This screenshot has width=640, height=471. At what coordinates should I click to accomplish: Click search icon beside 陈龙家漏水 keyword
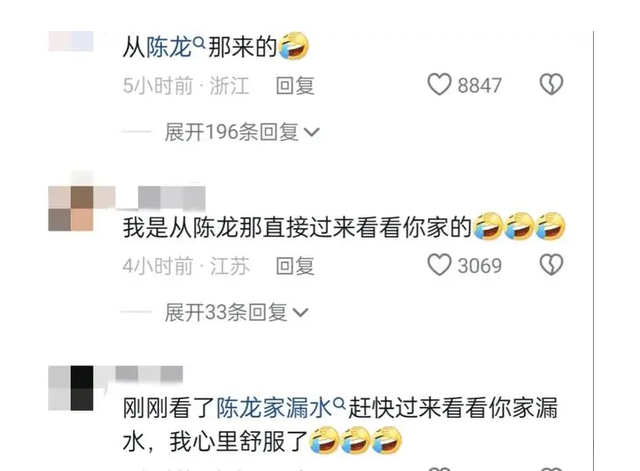(x=340, y=403)
